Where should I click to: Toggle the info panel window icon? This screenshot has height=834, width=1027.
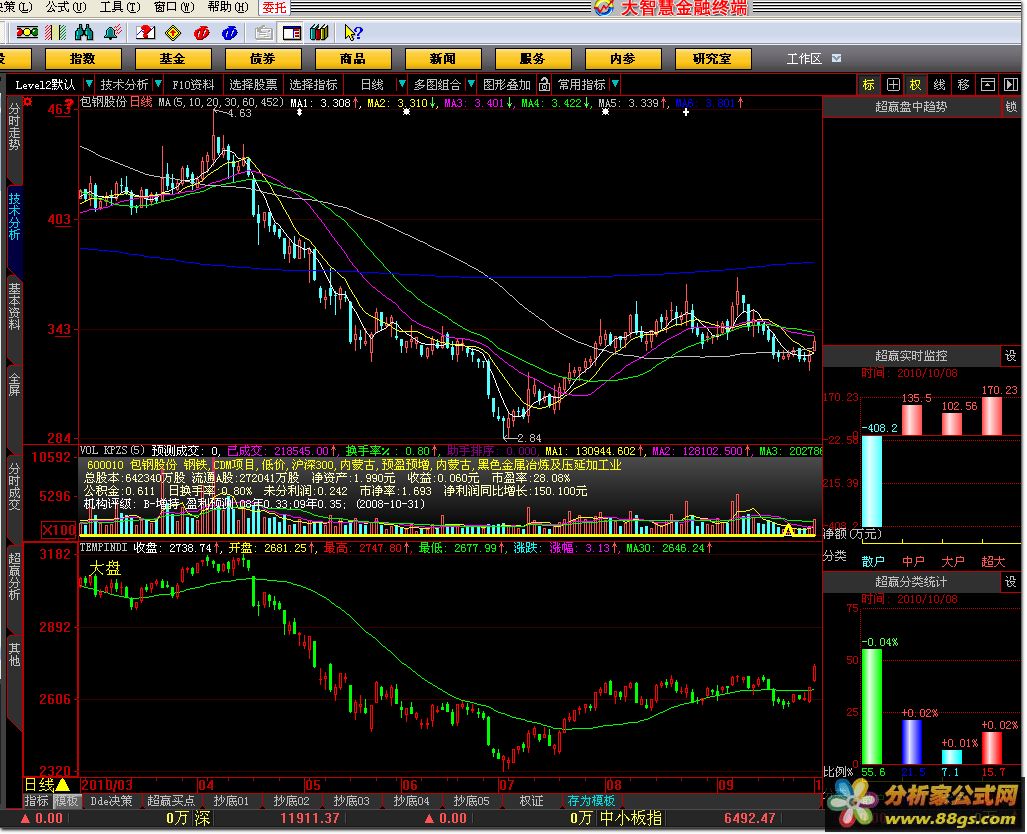pos(292,32)
